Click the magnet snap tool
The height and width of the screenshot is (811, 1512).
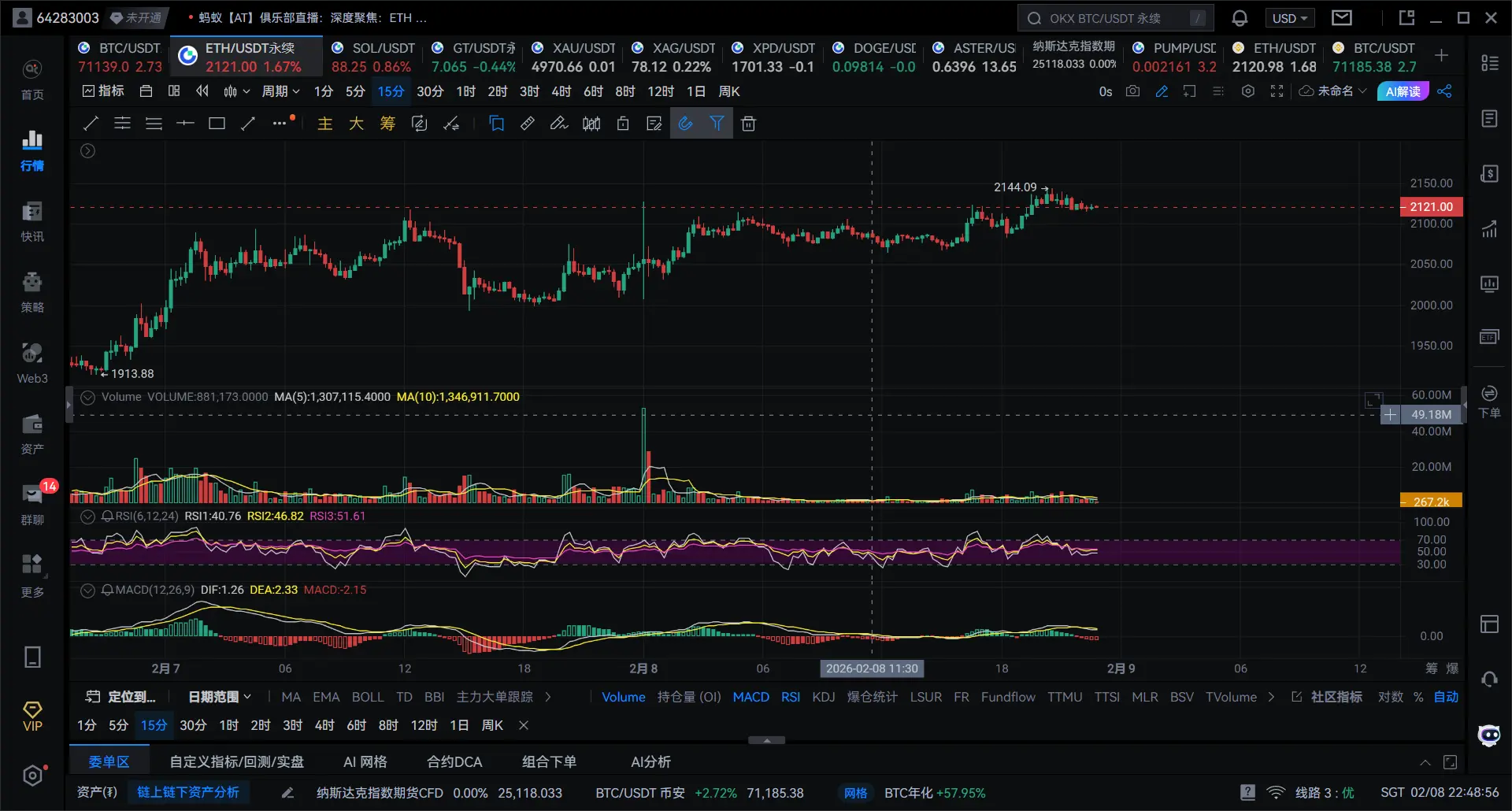[685, 124]
